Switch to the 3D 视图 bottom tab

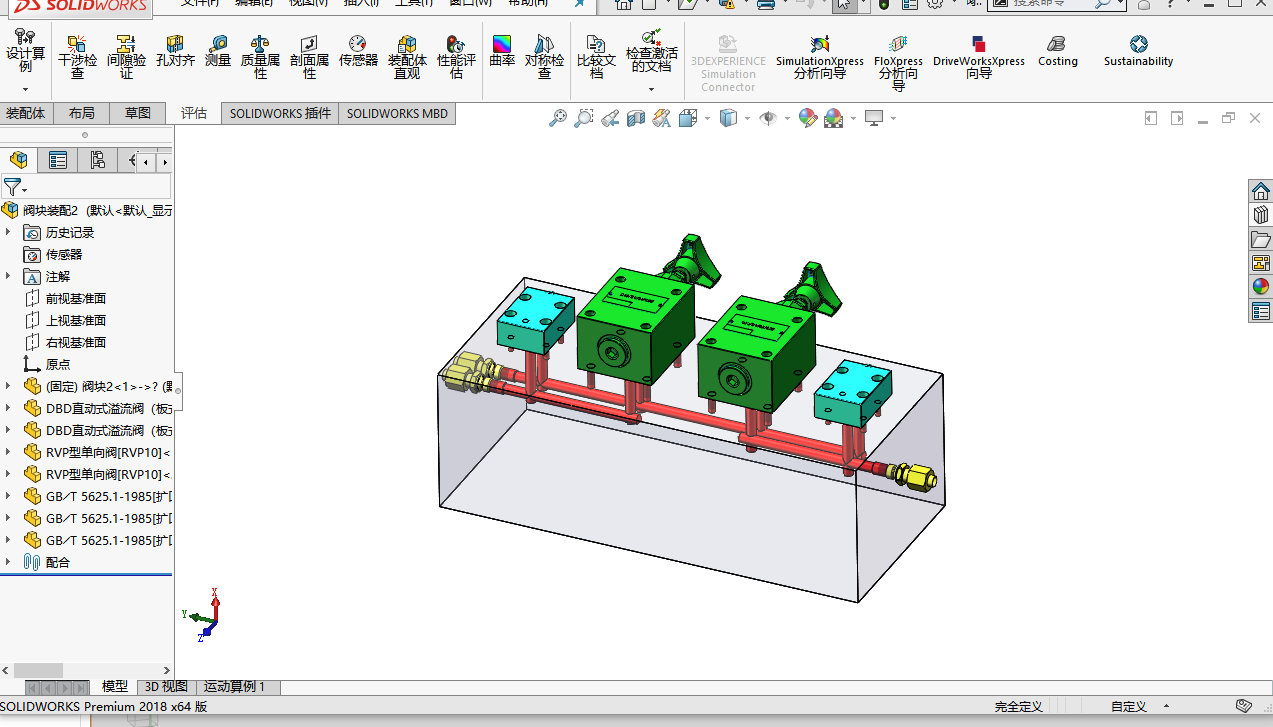(167, 686)
